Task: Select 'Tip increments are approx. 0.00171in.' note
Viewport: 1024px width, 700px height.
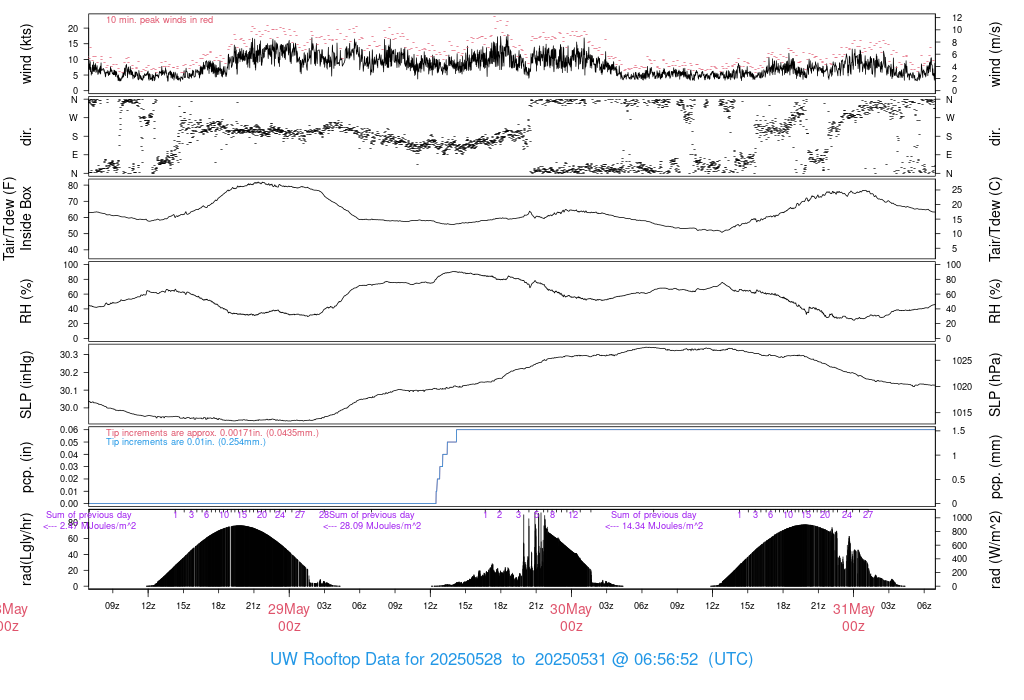Action: click(x=185, y=433)
